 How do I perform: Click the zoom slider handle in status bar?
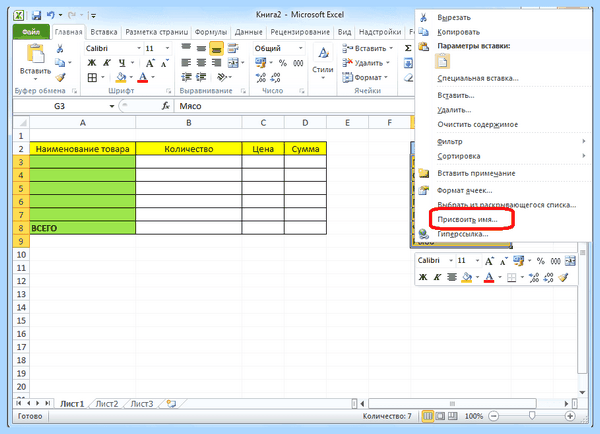click(532, 416)
